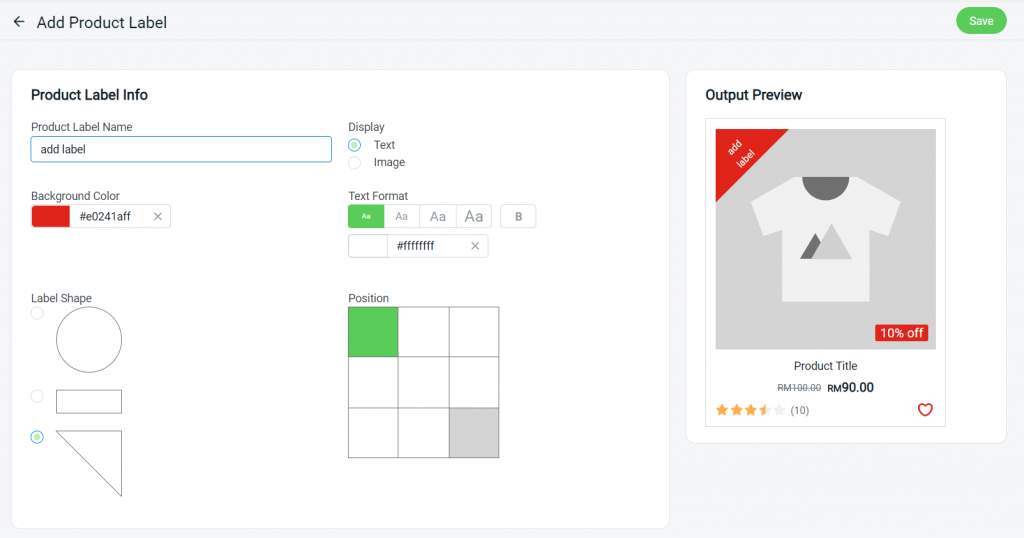Choose the largest Aa text size
The image size is (1024, 538).
[x=473, y=217]
